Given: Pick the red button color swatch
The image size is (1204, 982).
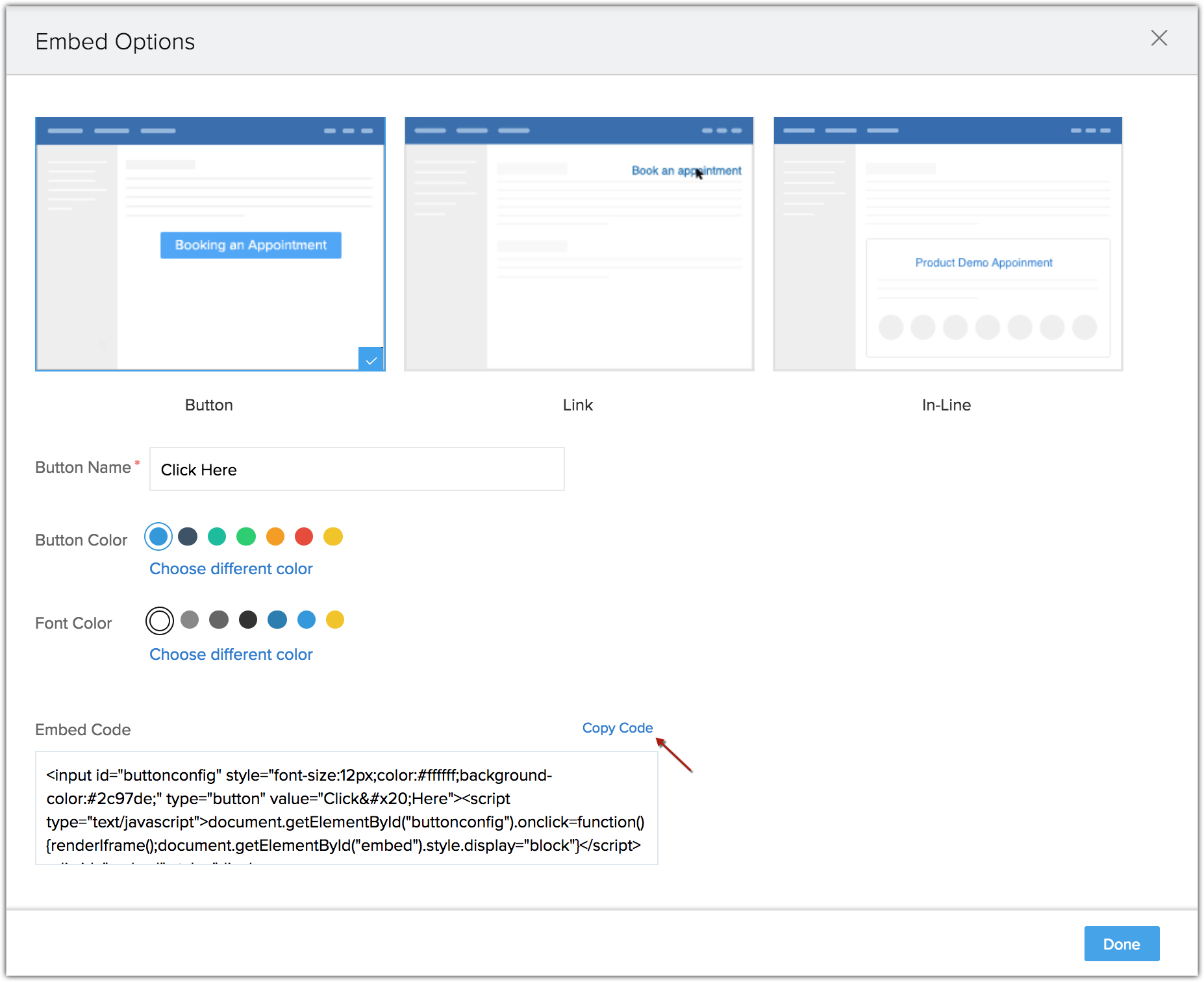Looking at the screenshot, I should 304,536.
